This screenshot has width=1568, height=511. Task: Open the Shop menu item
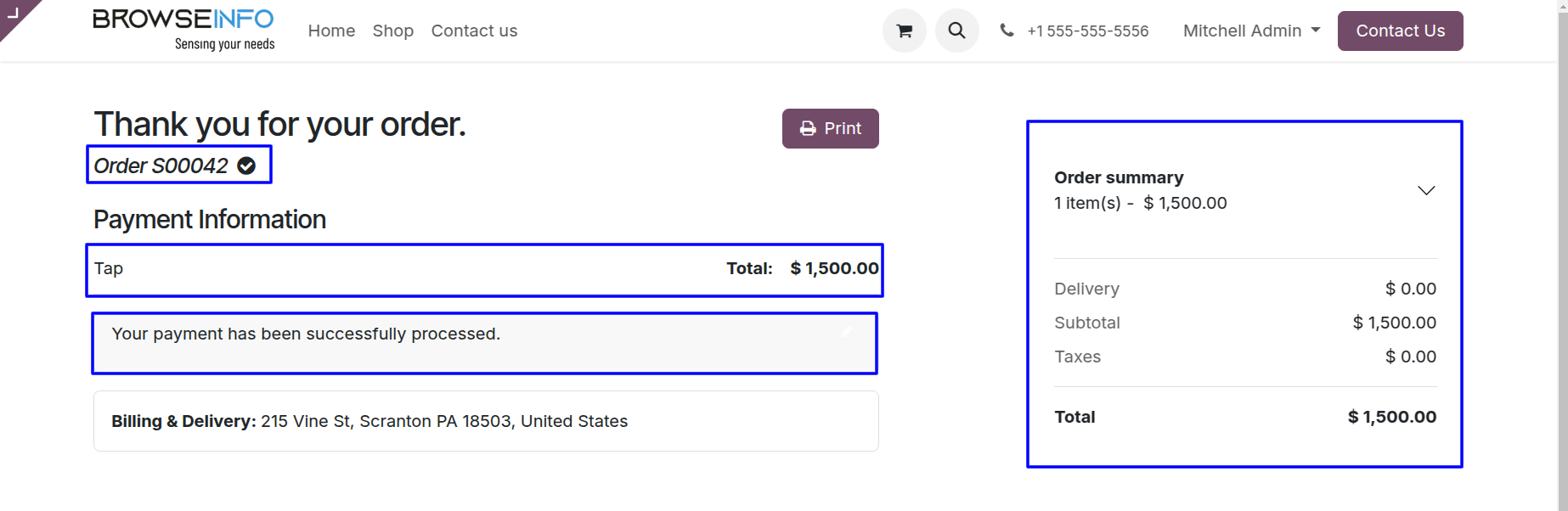click(392, 31)
